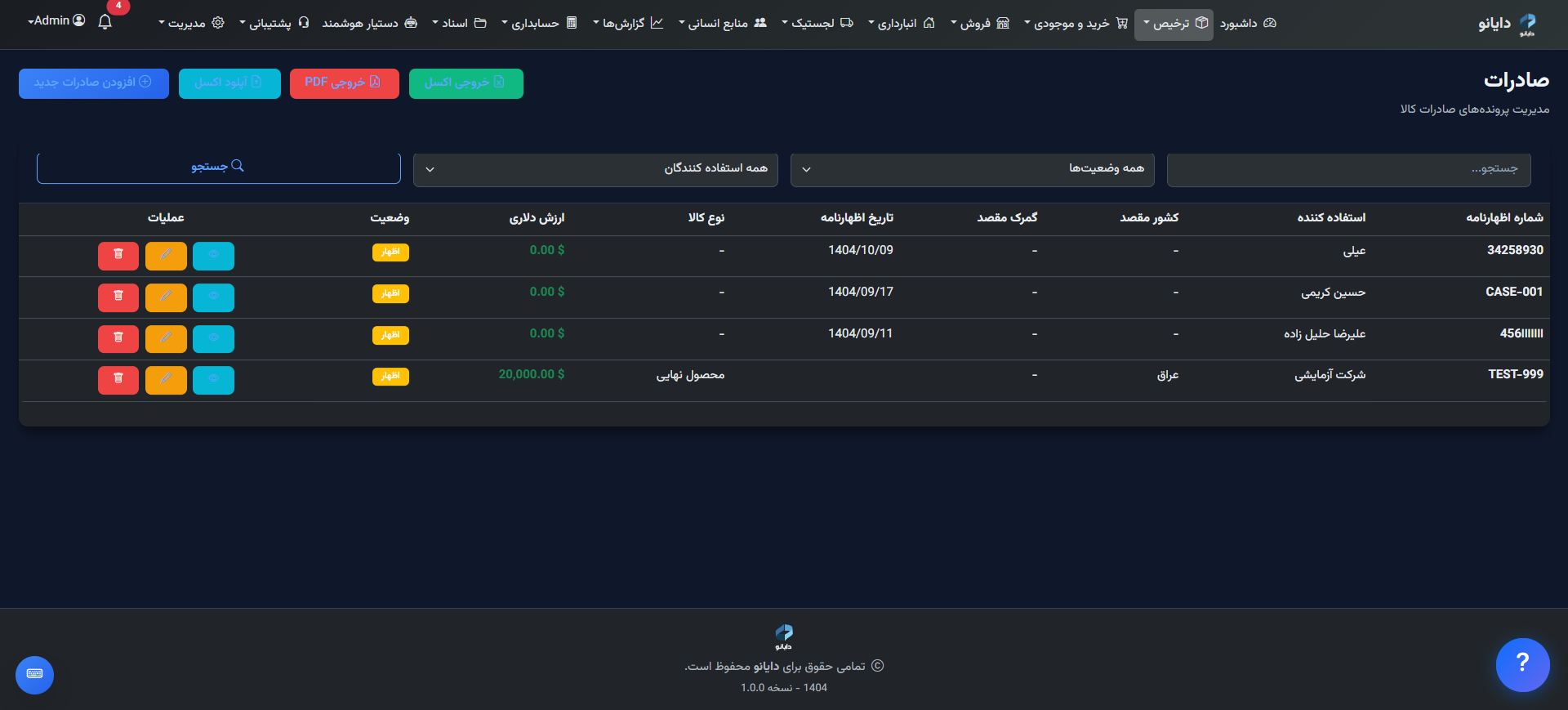Open the ترخیص clearance menu
1568x710 pixels.
click(1174, 24)
